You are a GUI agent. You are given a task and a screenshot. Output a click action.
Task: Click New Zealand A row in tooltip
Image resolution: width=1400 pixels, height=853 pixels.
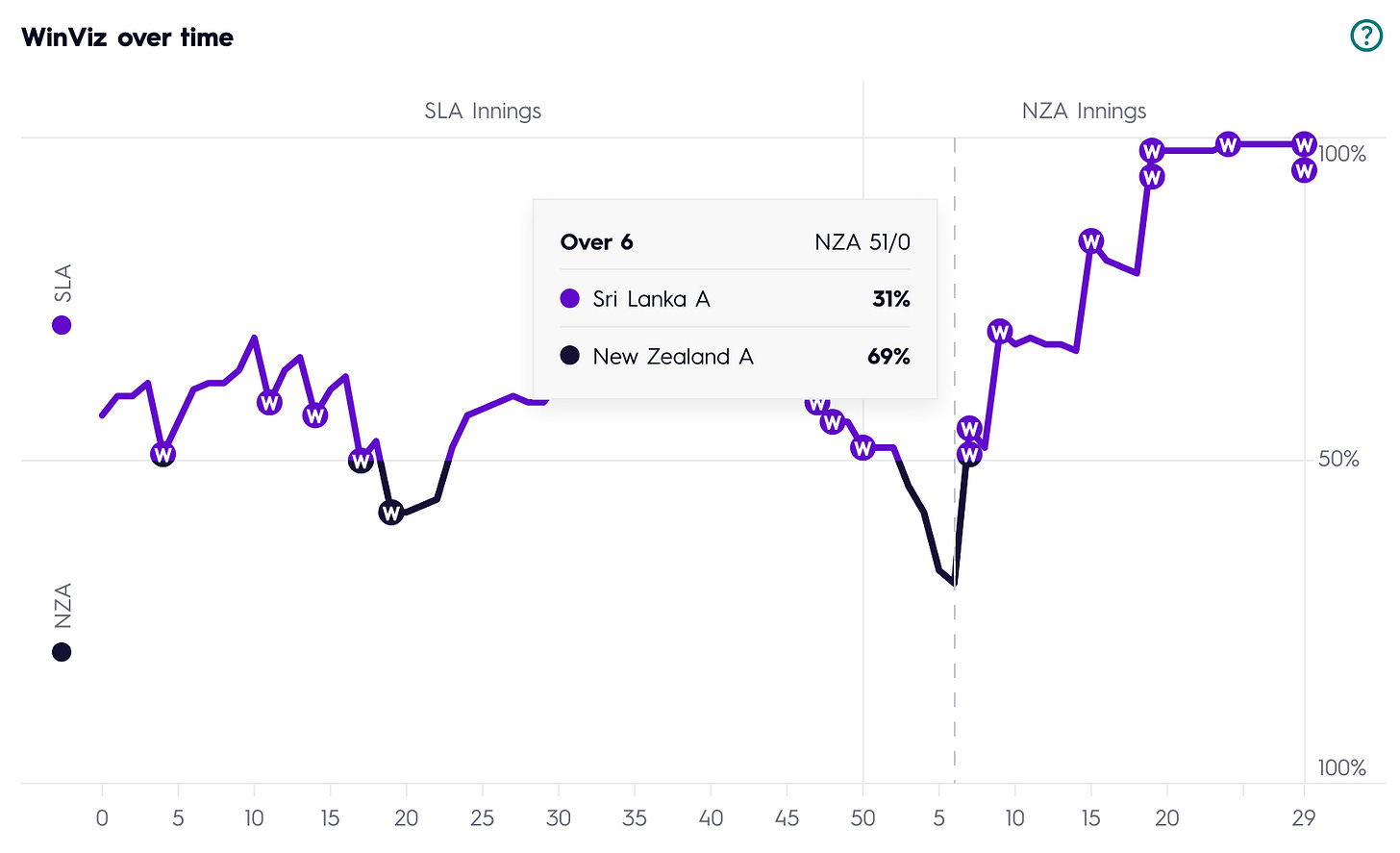(735, 357)
